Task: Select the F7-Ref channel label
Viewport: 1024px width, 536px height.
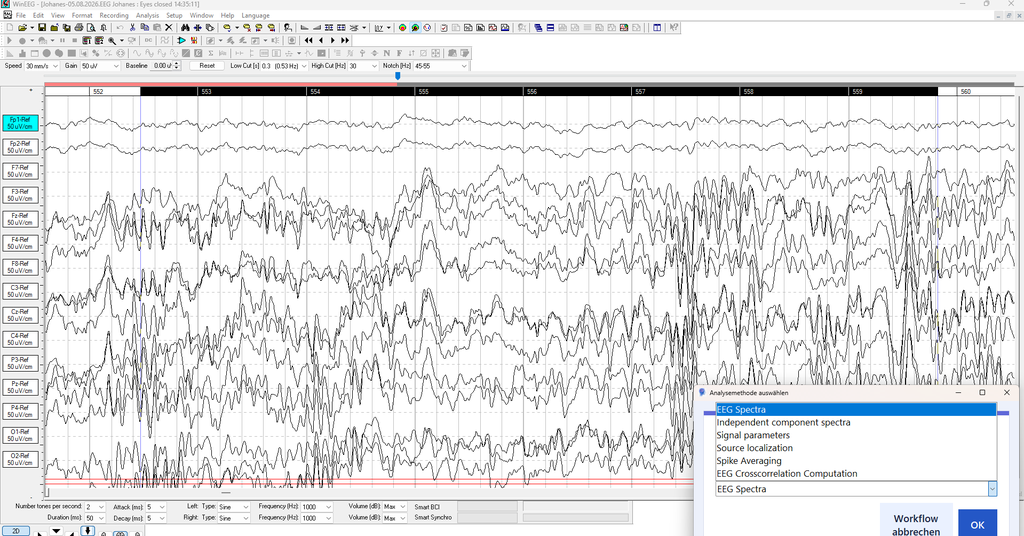Action: 20,171
